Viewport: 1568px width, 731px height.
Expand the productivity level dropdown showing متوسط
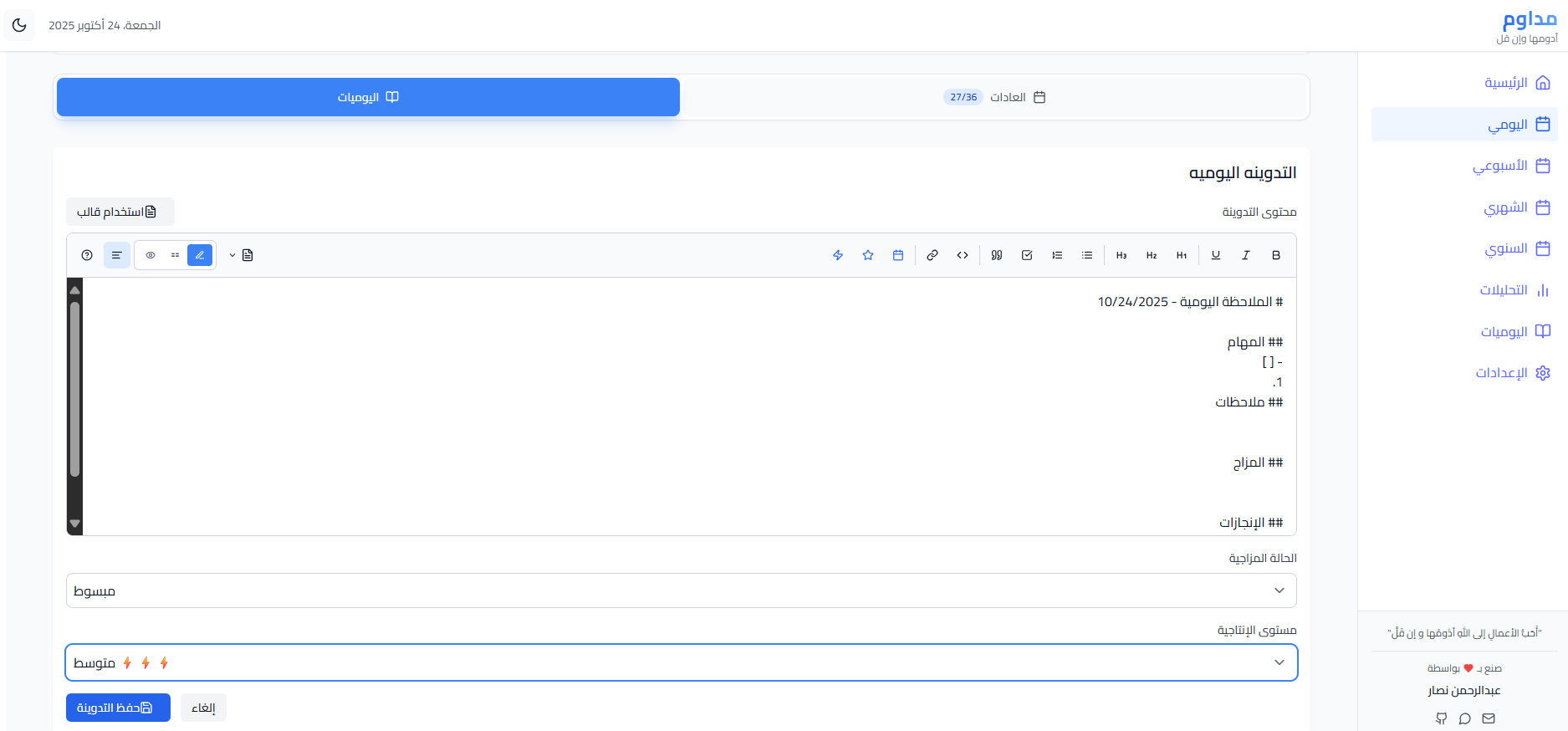point(681,662)
